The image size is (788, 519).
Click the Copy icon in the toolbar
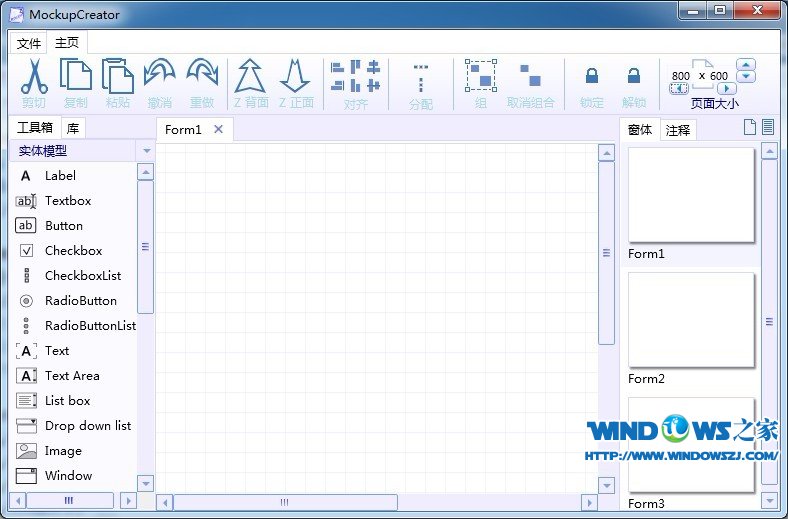75,76
